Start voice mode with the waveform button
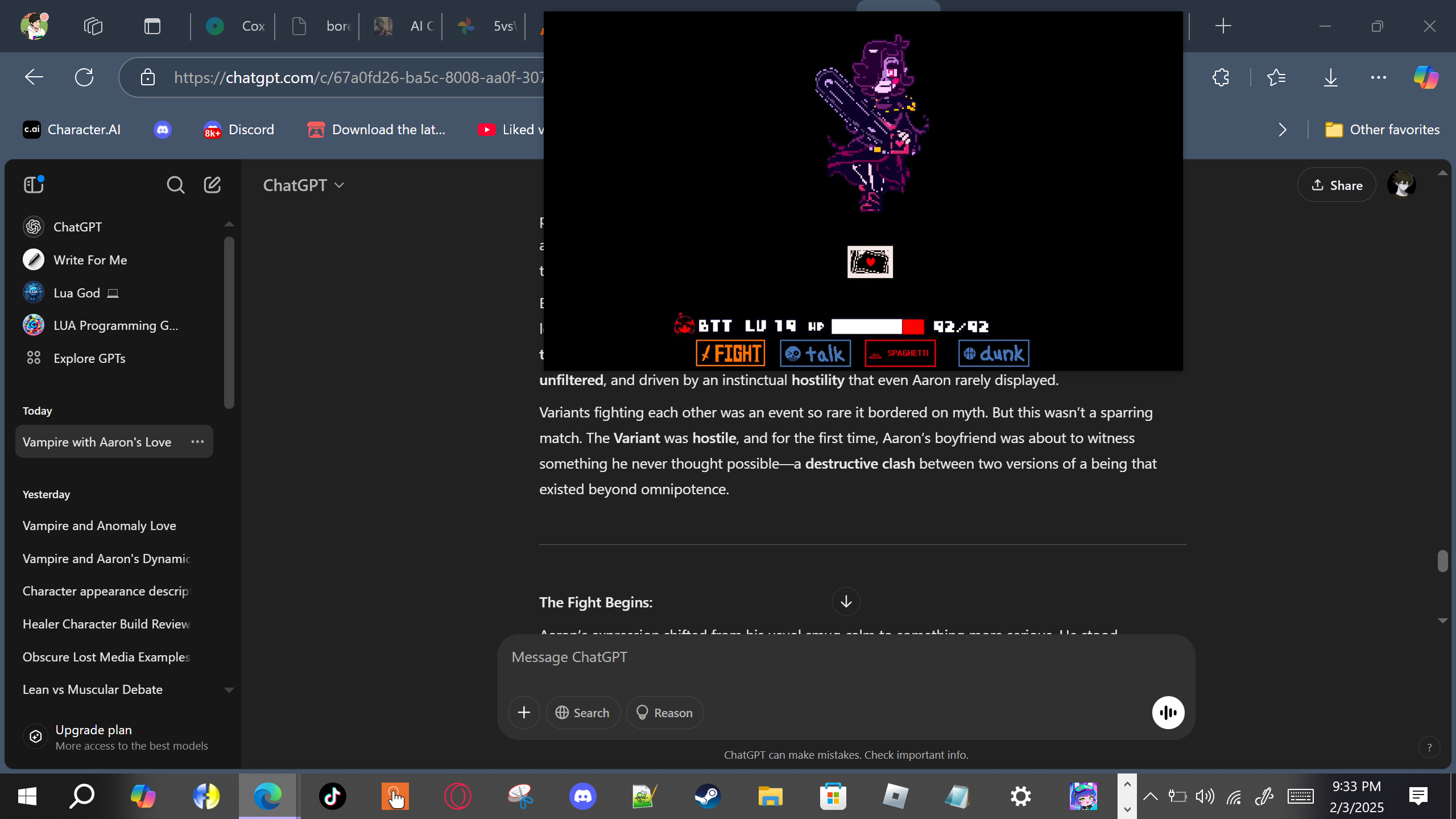This screenshot has width=1456, height=819. (x=1168, y=713)
